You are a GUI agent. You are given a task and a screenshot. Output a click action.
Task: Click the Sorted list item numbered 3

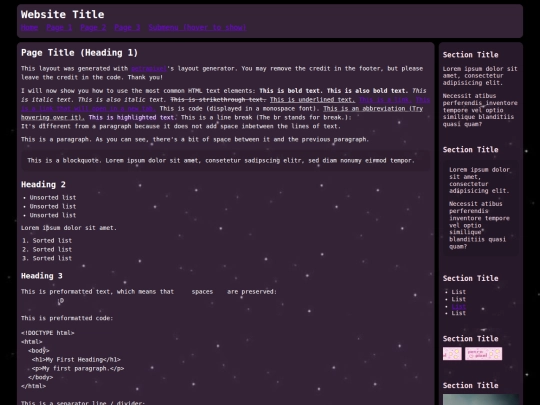pos(52,258)
